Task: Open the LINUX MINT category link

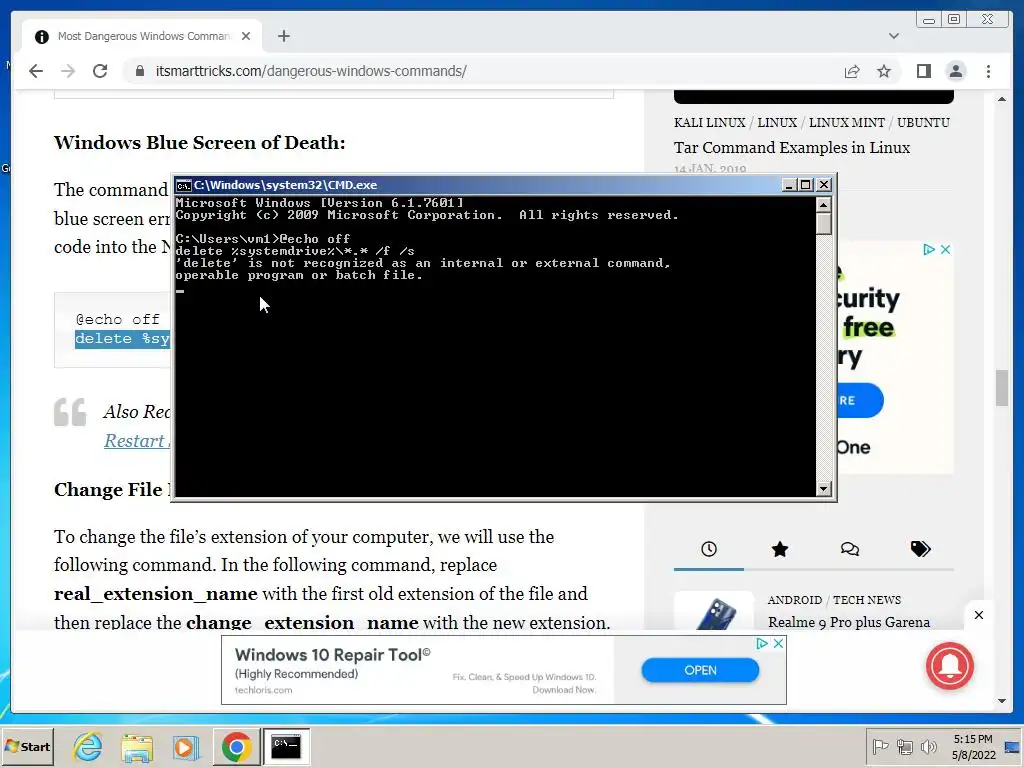Action: click(x=846, y=123)
